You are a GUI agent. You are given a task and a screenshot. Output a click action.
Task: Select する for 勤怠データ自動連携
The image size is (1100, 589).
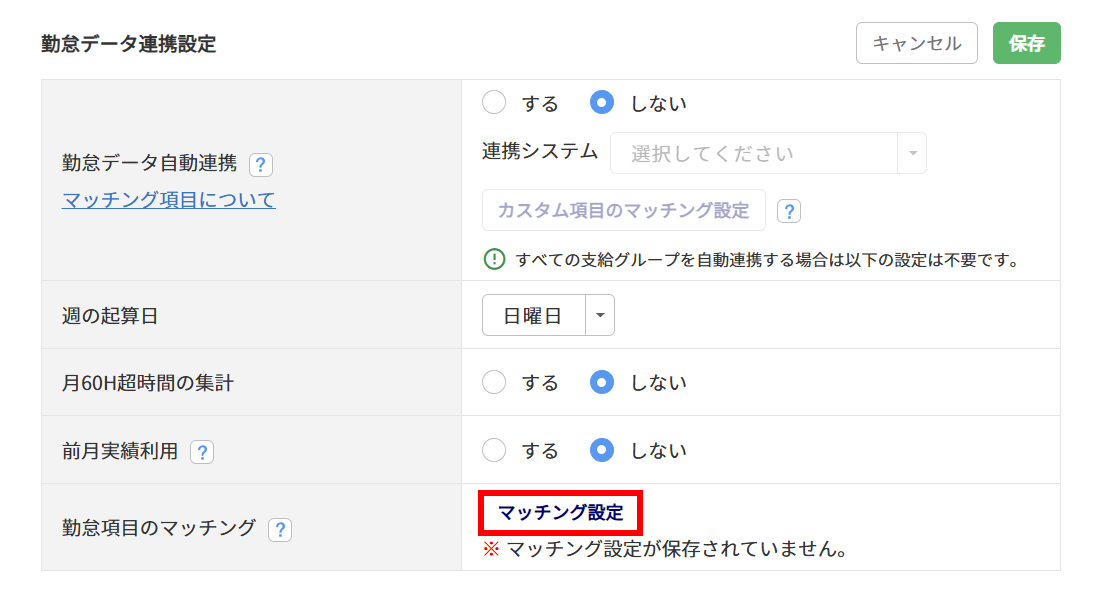[494, 102]
